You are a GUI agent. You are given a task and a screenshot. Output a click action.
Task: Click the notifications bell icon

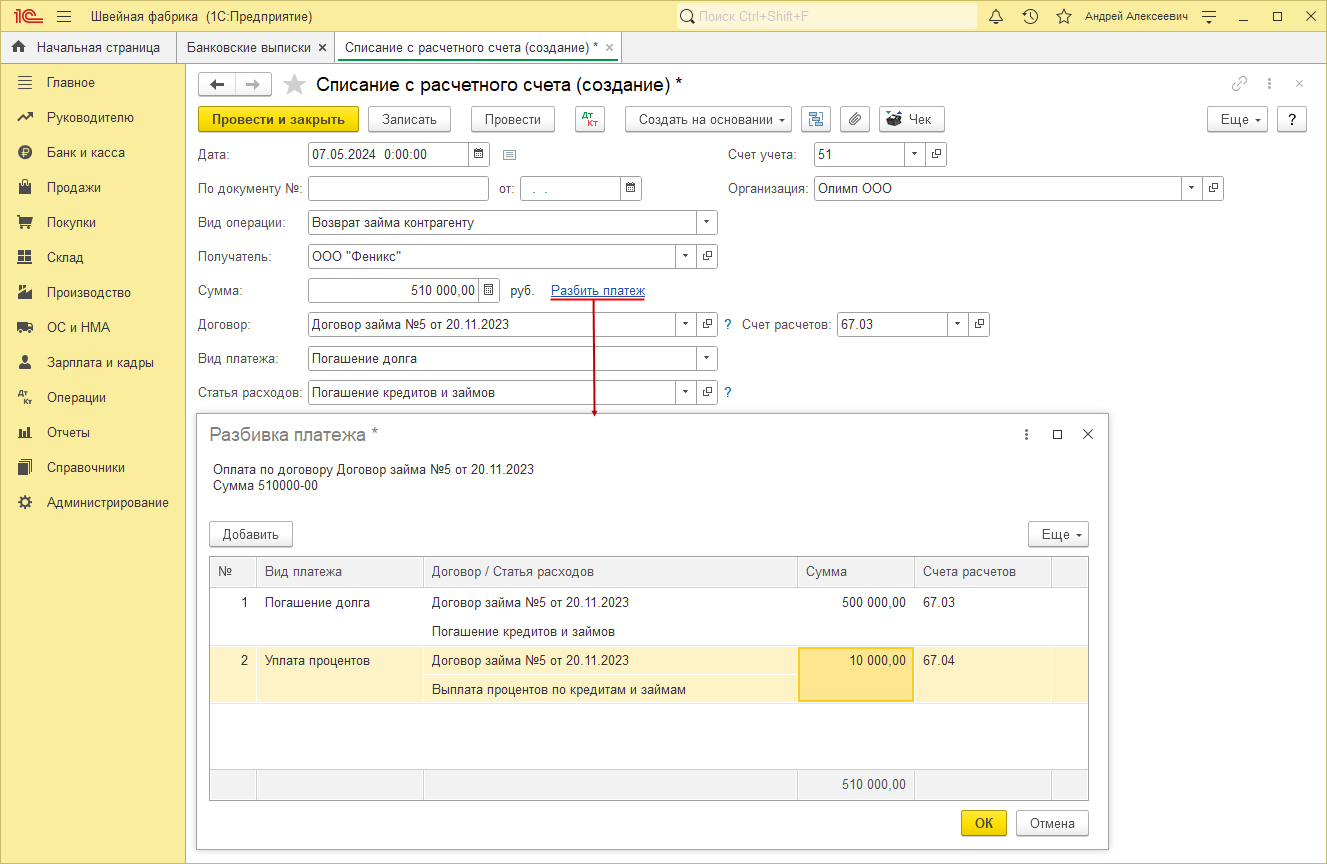coord(996,17)
